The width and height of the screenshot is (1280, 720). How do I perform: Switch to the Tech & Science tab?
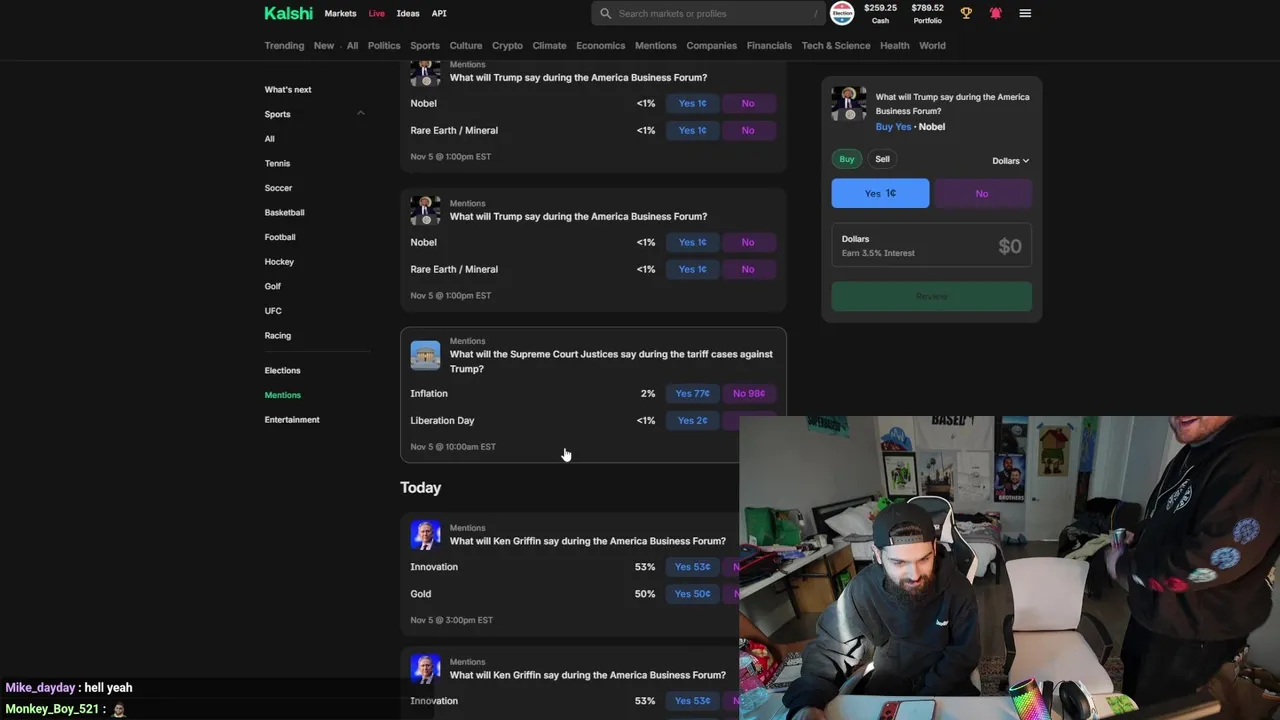tap(836, 45)
